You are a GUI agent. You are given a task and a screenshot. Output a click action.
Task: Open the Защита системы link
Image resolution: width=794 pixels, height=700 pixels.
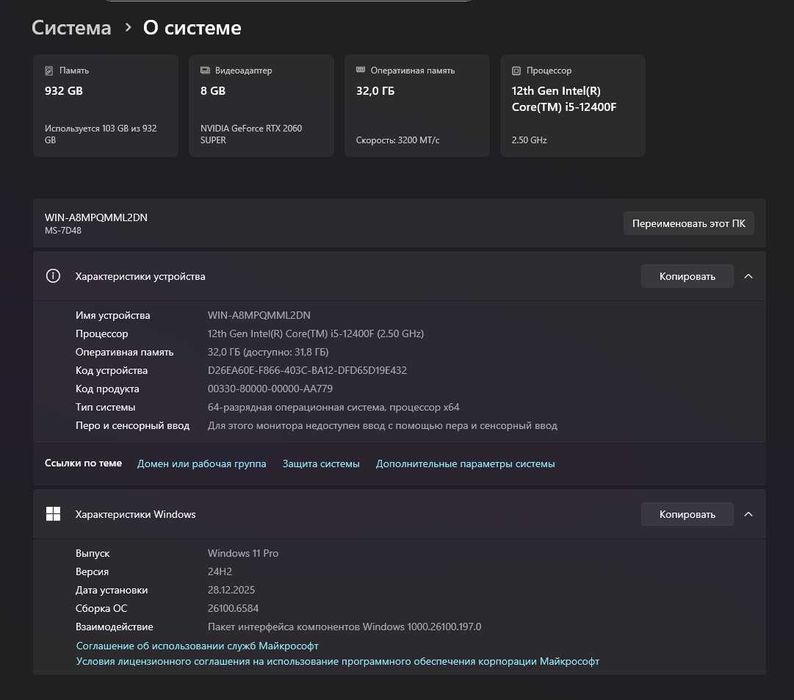(x=320, y=464)
